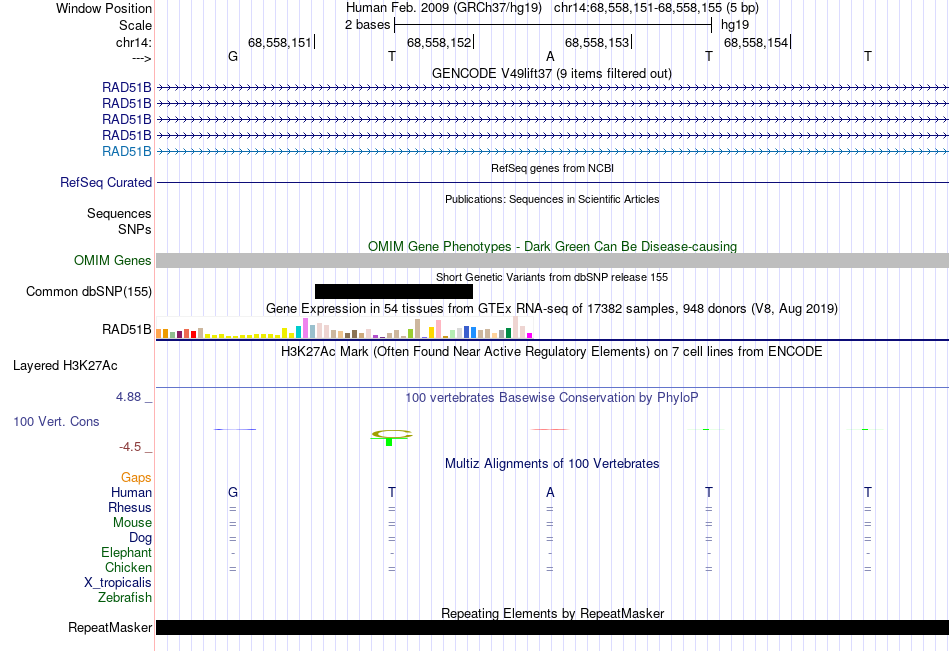
Task: Click the chr14: ruler label
Action: 134,42
